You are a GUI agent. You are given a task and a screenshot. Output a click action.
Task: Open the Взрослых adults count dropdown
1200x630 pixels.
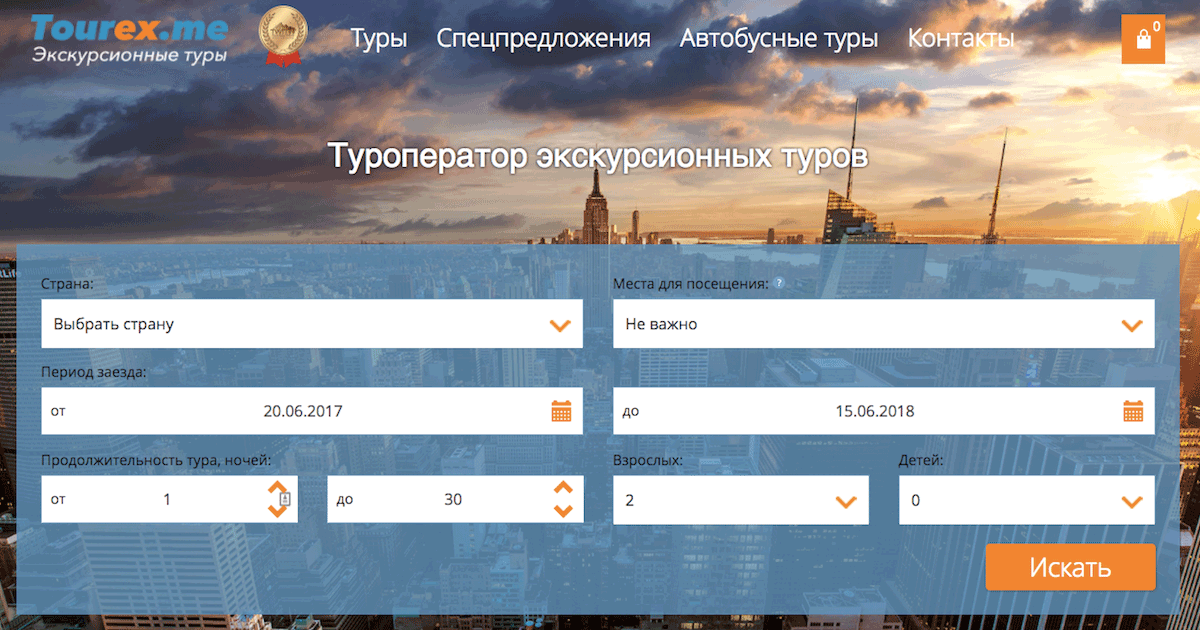(740, 500)
